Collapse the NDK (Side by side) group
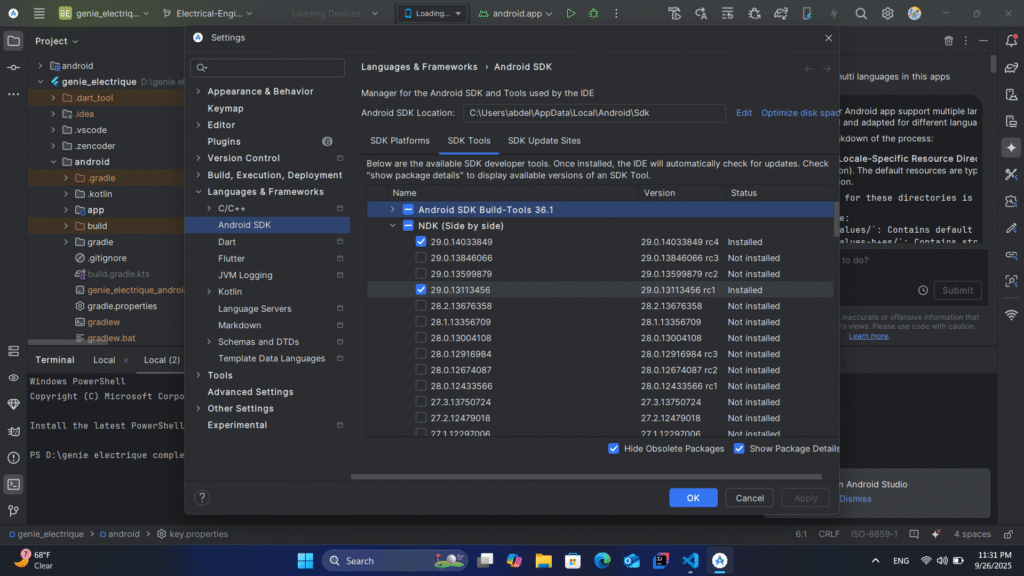 tap(393, 226)
